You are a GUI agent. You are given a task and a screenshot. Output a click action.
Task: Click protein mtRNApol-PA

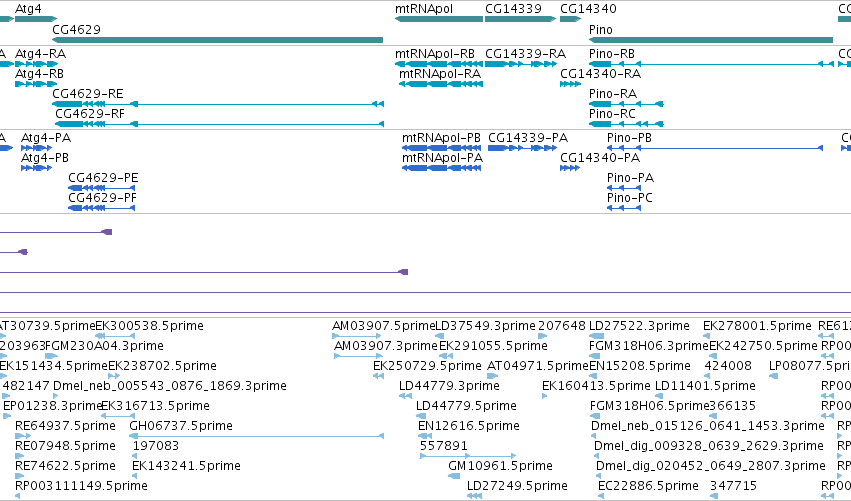[442, 158]
